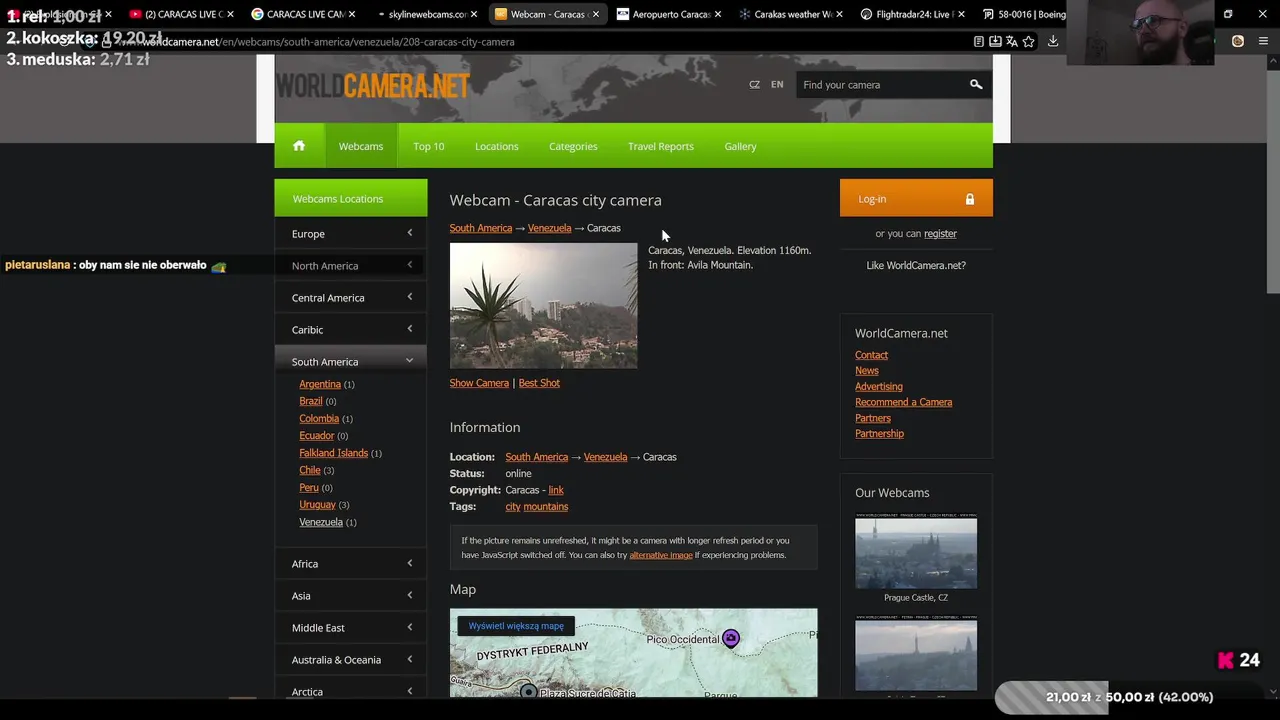This screenshot has height=720, width=1280.
Task: Click the Argentina location link
Action: point(320,384)
